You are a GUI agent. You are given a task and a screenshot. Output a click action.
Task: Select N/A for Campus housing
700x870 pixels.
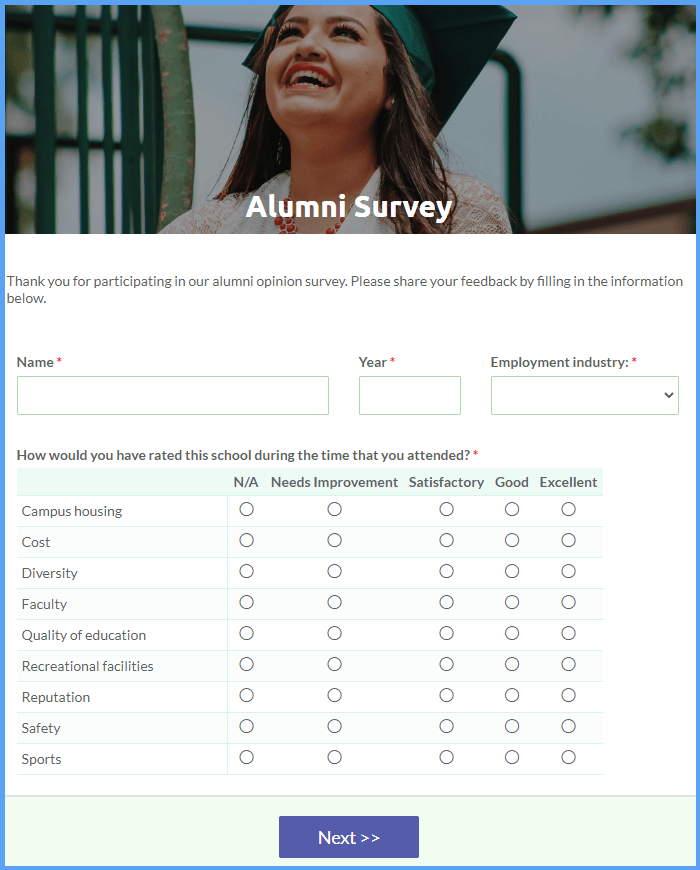pyautogui.click(x=246, y=509)
